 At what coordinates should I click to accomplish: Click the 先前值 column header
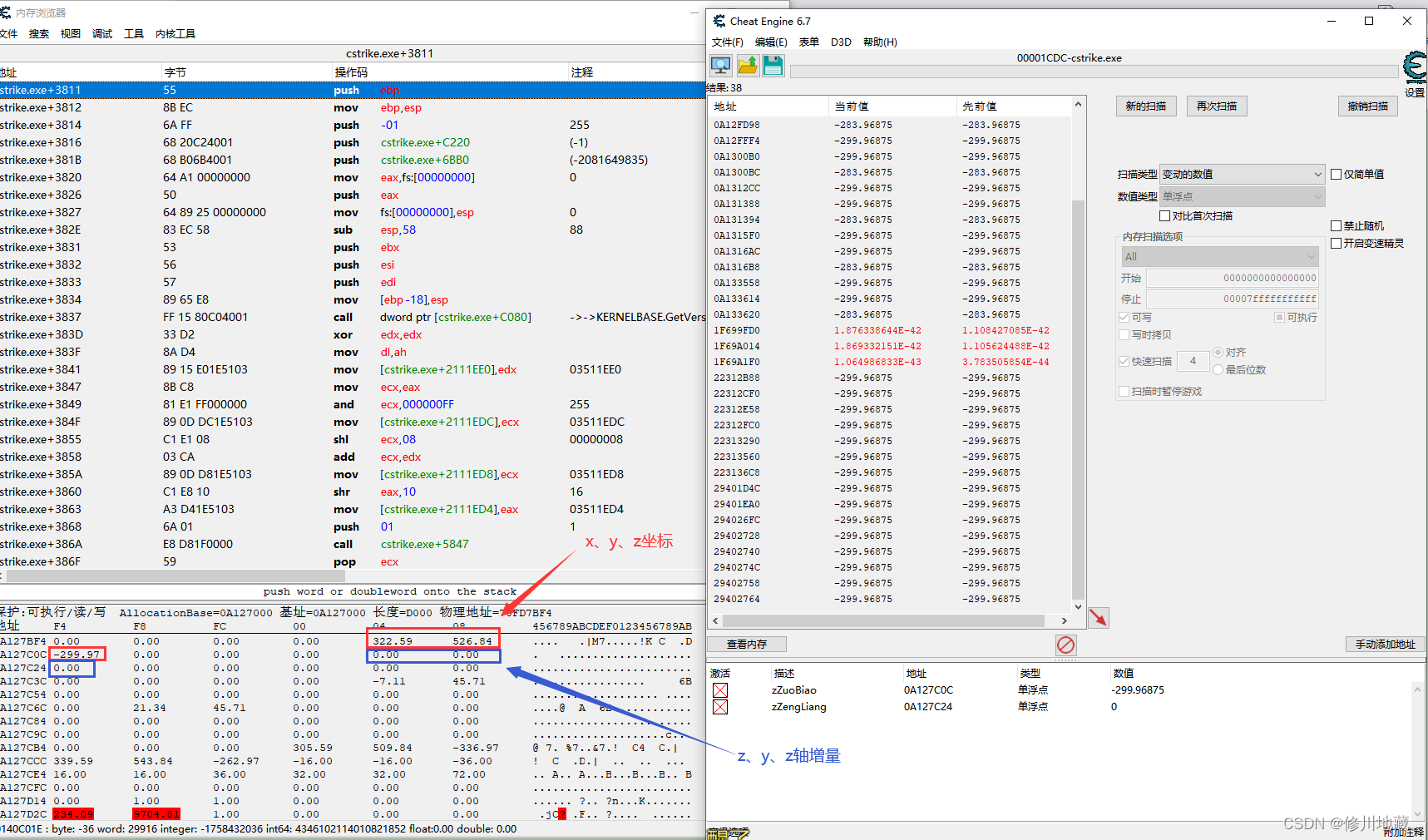click(x=1014, y=106)
